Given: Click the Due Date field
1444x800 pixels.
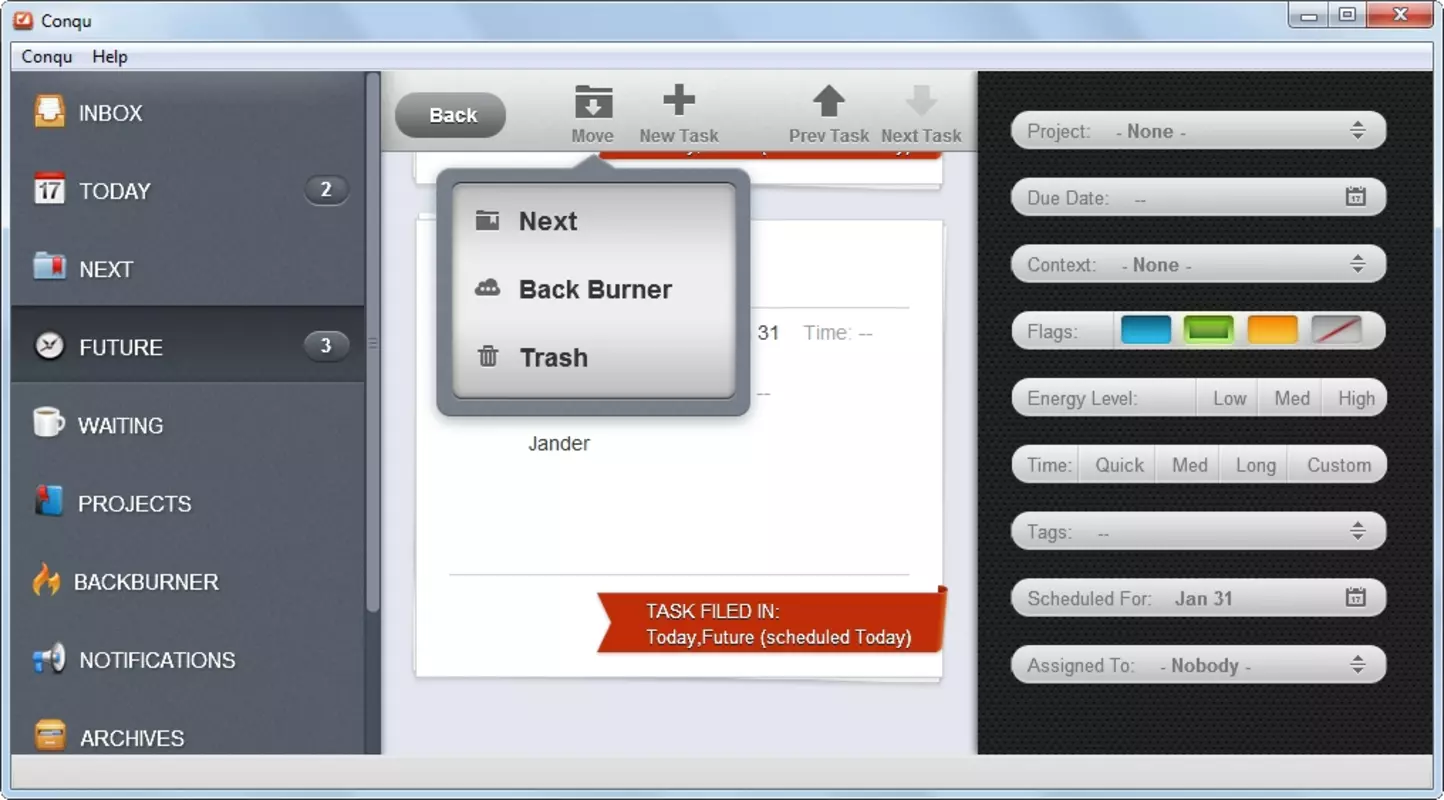Looking at the screenshot, I should [1199, 198].
